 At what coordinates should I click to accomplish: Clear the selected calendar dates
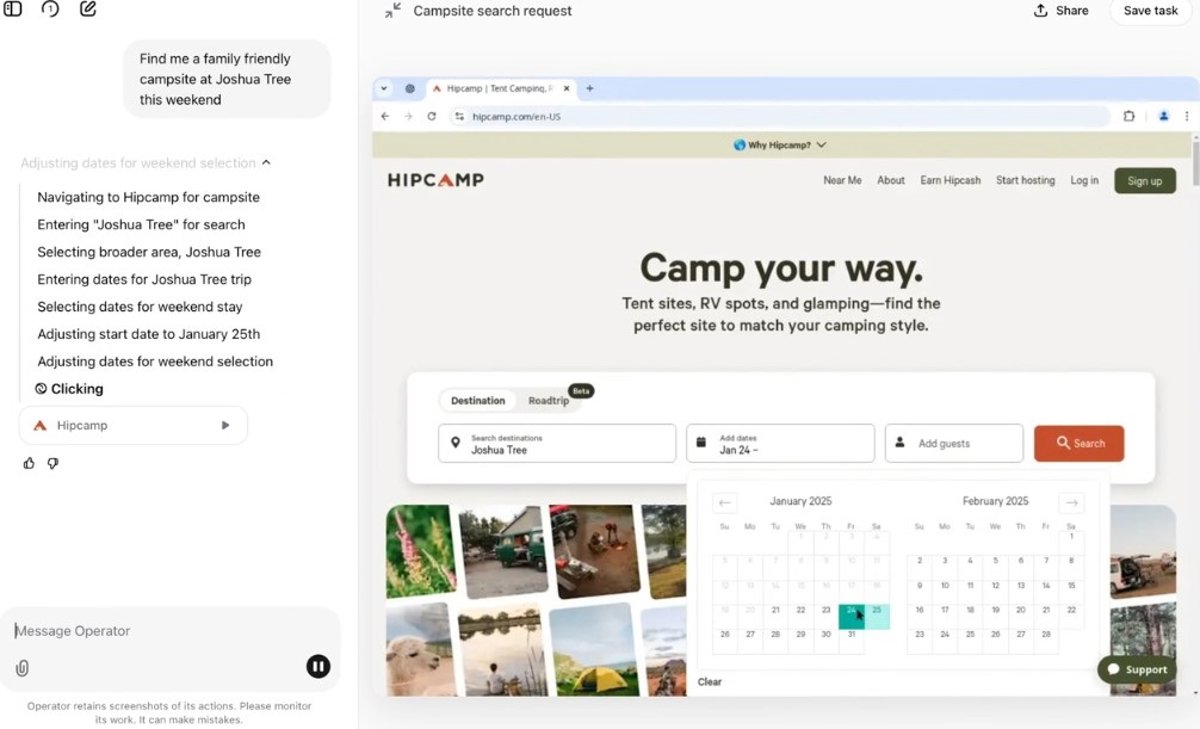[x=710, y=682]
